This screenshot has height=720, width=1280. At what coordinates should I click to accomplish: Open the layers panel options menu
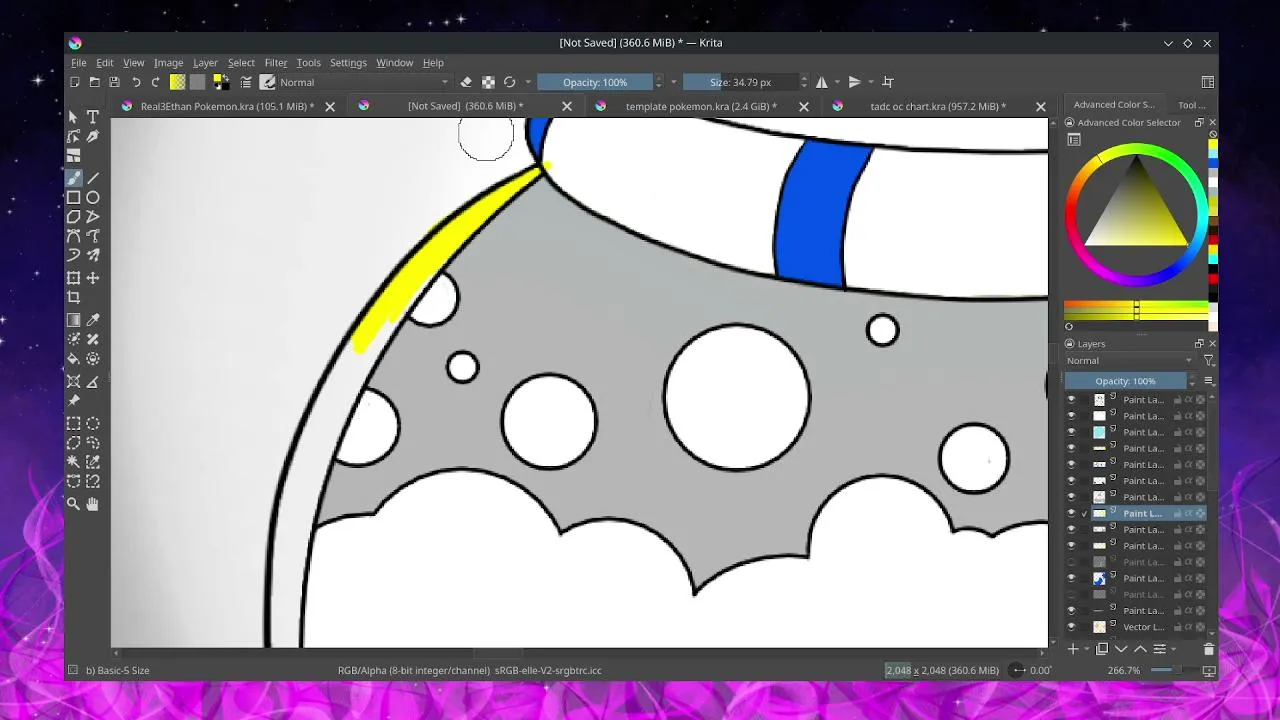point(1209,381)
